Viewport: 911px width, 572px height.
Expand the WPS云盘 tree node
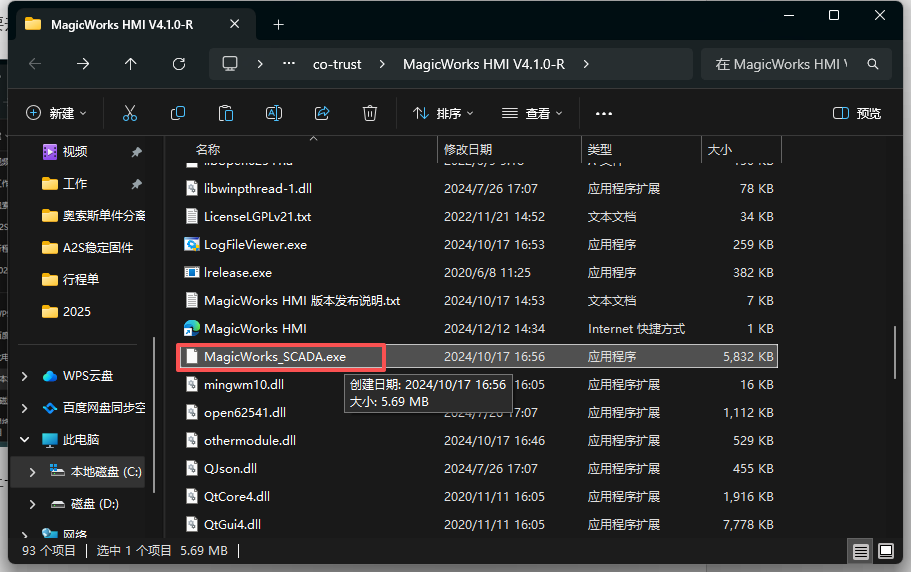click(x=24, y=376)
